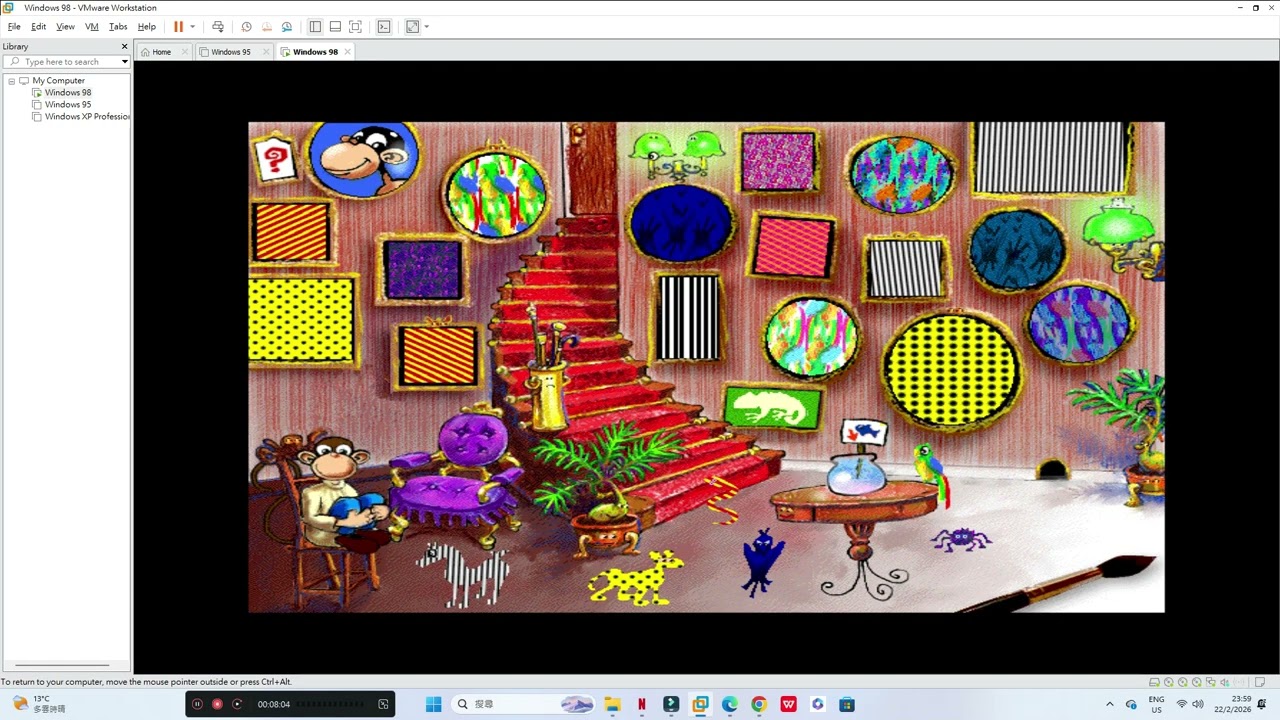Toggle the library sidebar view
1280x720 pixels.
pos(315,27)
